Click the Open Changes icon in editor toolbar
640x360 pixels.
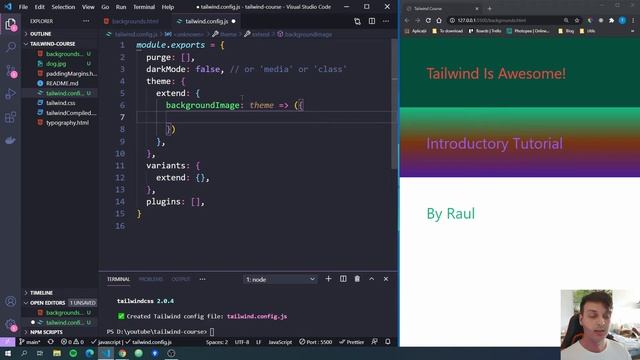point(357,21)
